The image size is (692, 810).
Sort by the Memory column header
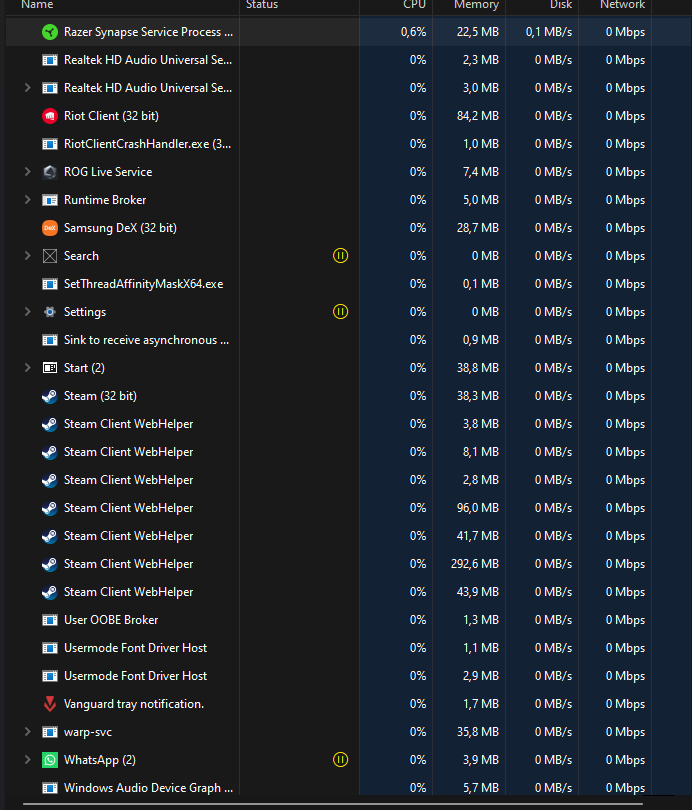pos(476,5)
